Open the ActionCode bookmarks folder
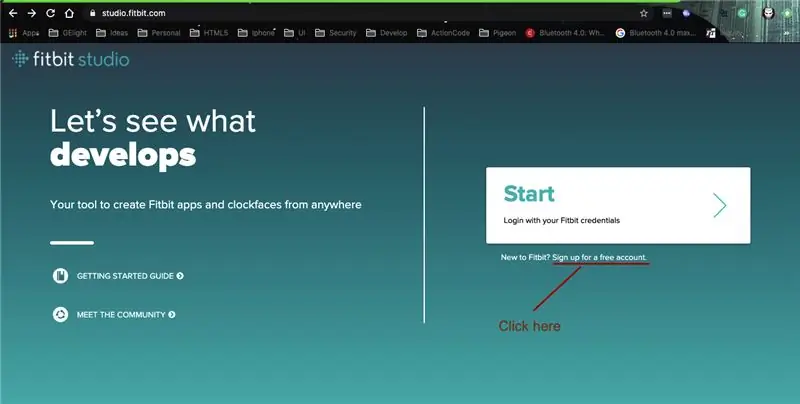The height and width of the screenshot is (404, 800). [443, 33]
